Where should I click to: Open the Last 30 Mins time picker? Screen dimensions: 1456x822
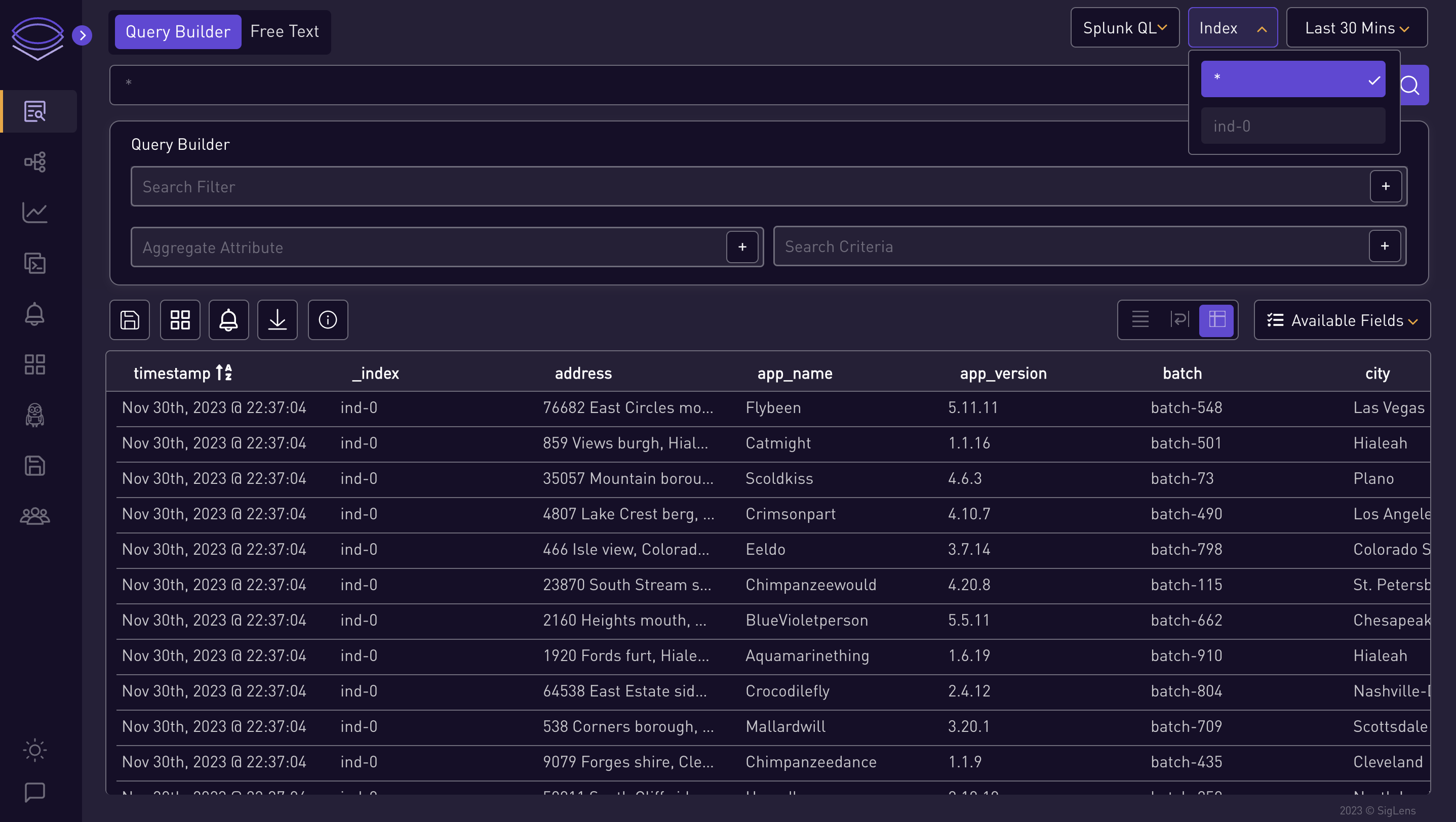1357,28
